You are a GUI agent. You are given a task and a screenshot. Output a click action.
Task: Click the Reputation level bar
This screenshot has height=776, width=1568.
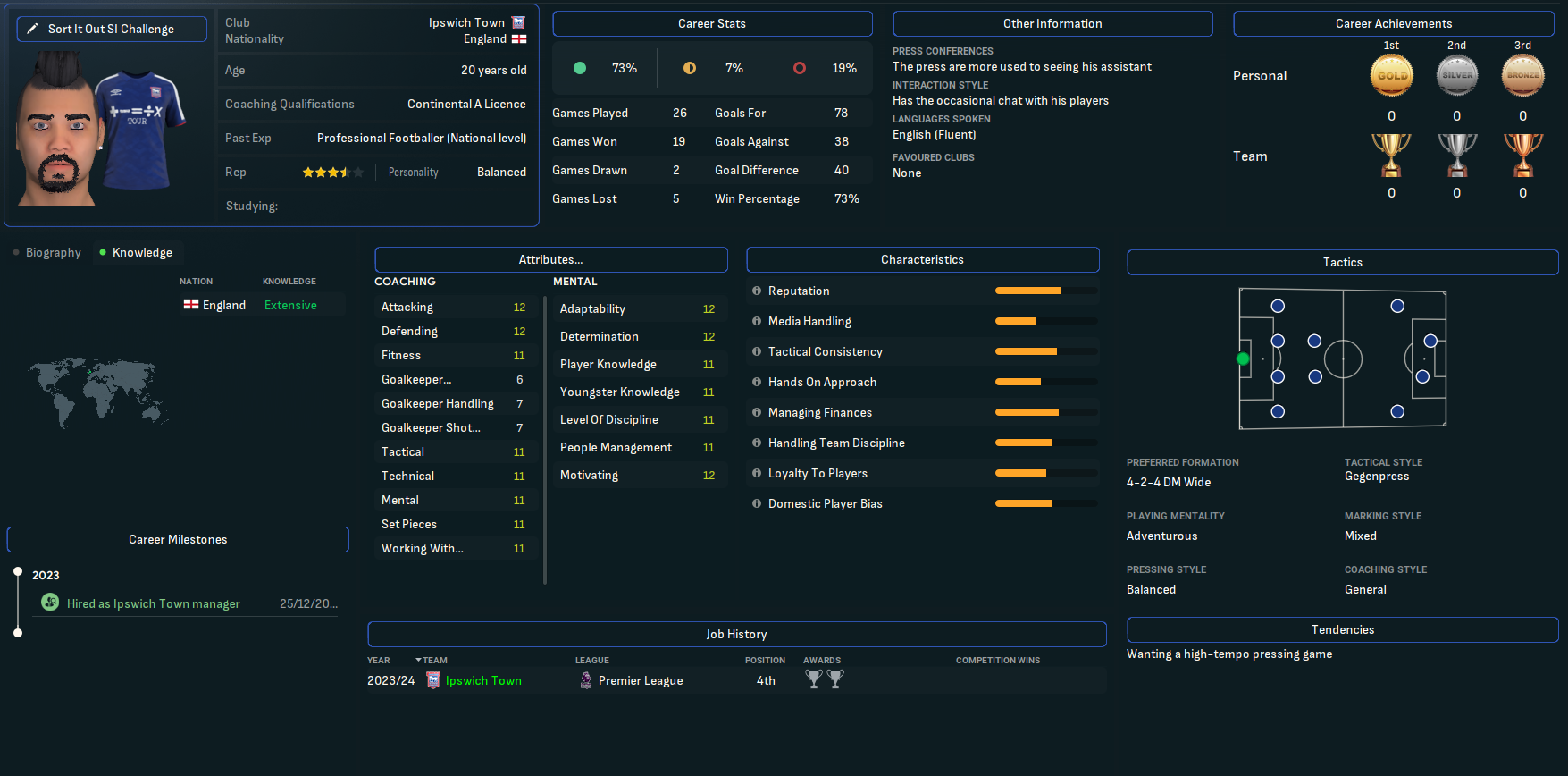1046,291
